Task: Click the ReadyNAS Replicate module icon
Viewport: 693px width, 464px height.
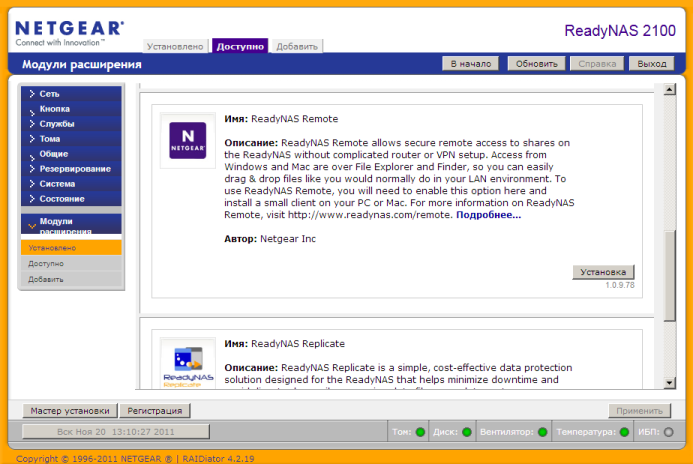Action: [188, 365]
